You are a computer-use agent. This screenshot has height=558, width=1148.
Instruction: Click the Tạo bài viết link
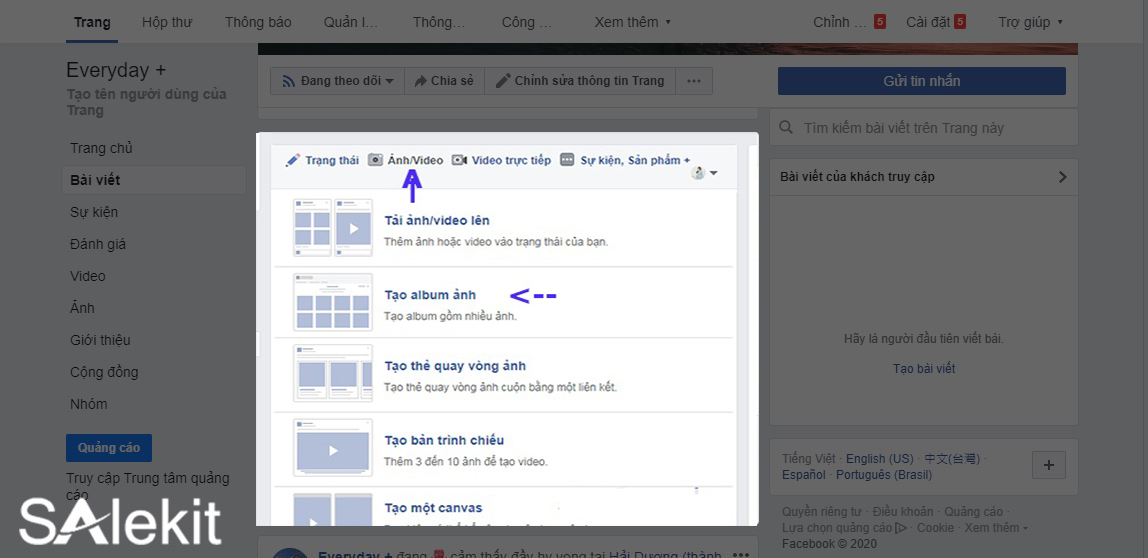tap(924, 368)
